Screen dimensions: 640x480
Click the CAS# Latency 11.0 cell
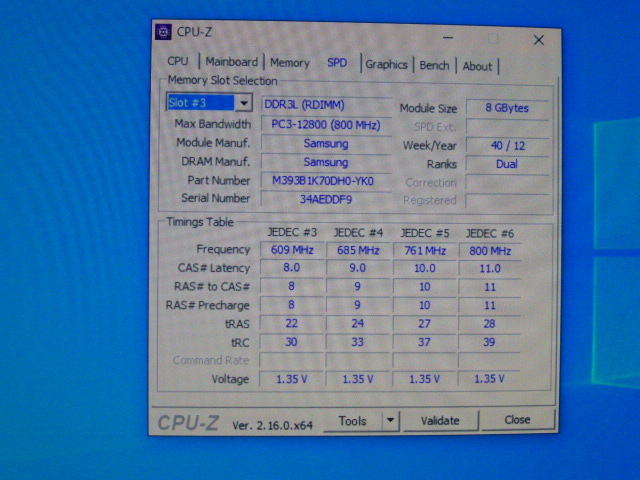[x=490, y=269]
